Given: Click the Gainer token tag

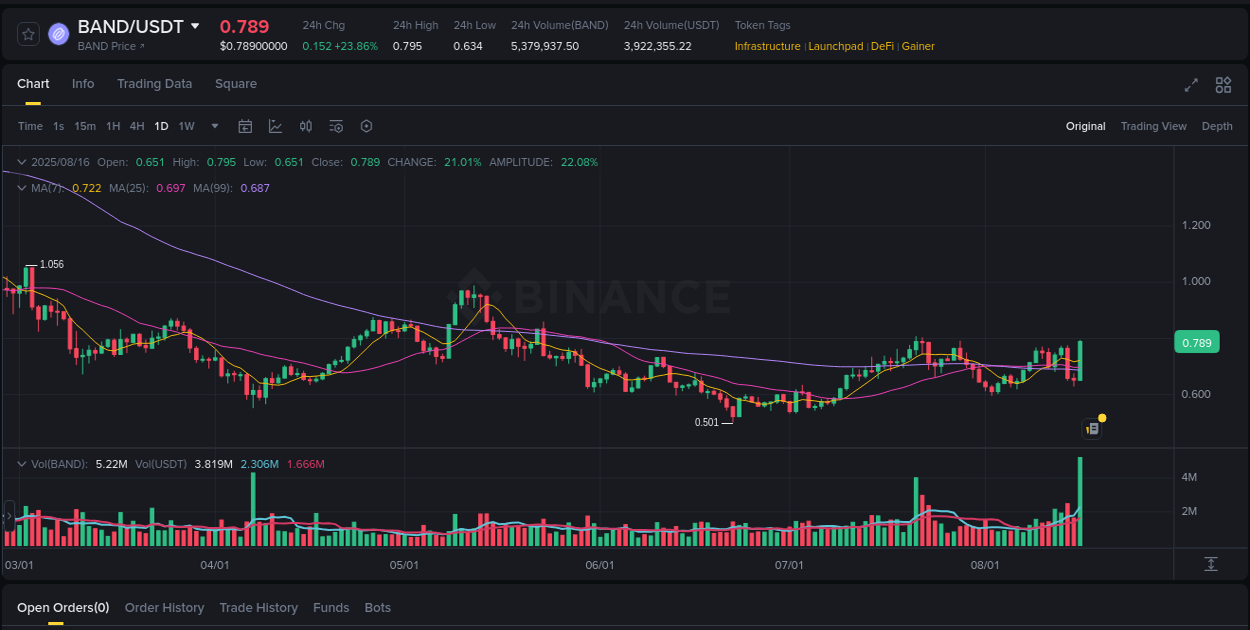Looking at the screenshot, I should click(918, 46).
